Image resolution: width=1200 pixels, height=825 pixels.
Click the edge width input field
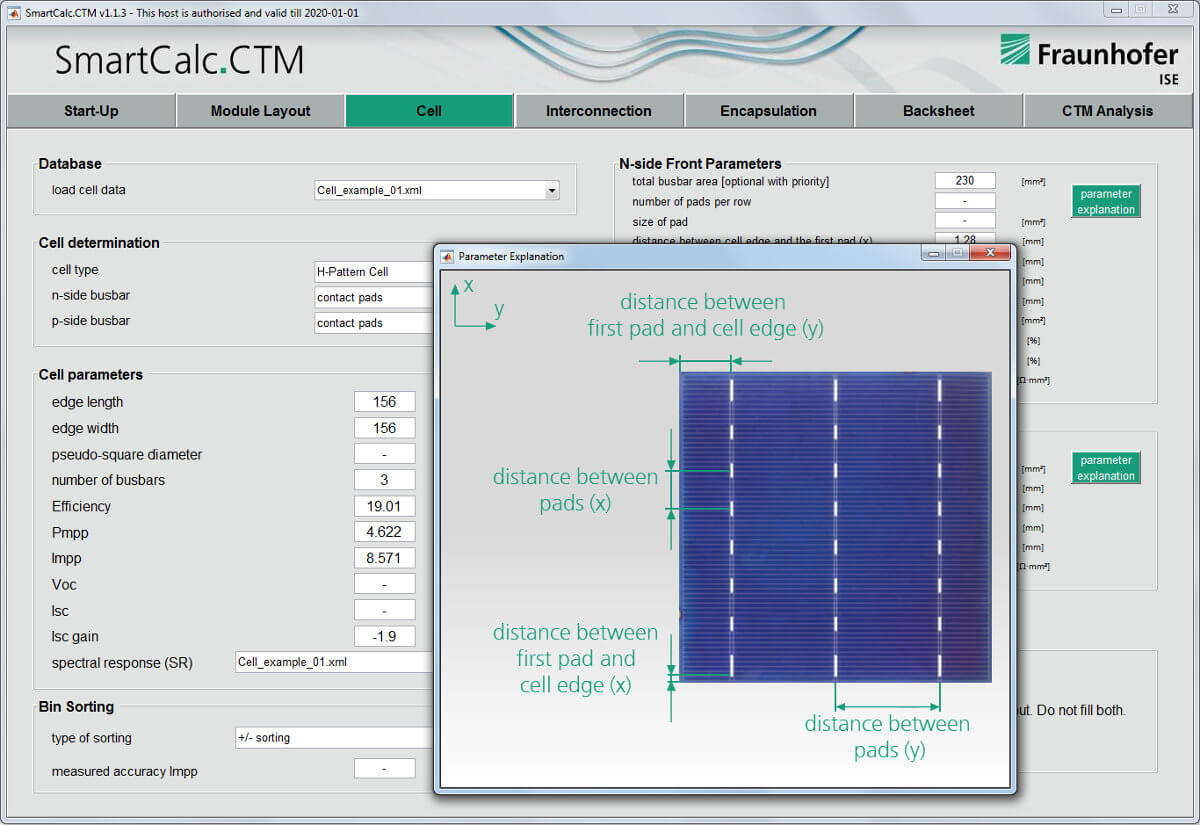point(384,428)
